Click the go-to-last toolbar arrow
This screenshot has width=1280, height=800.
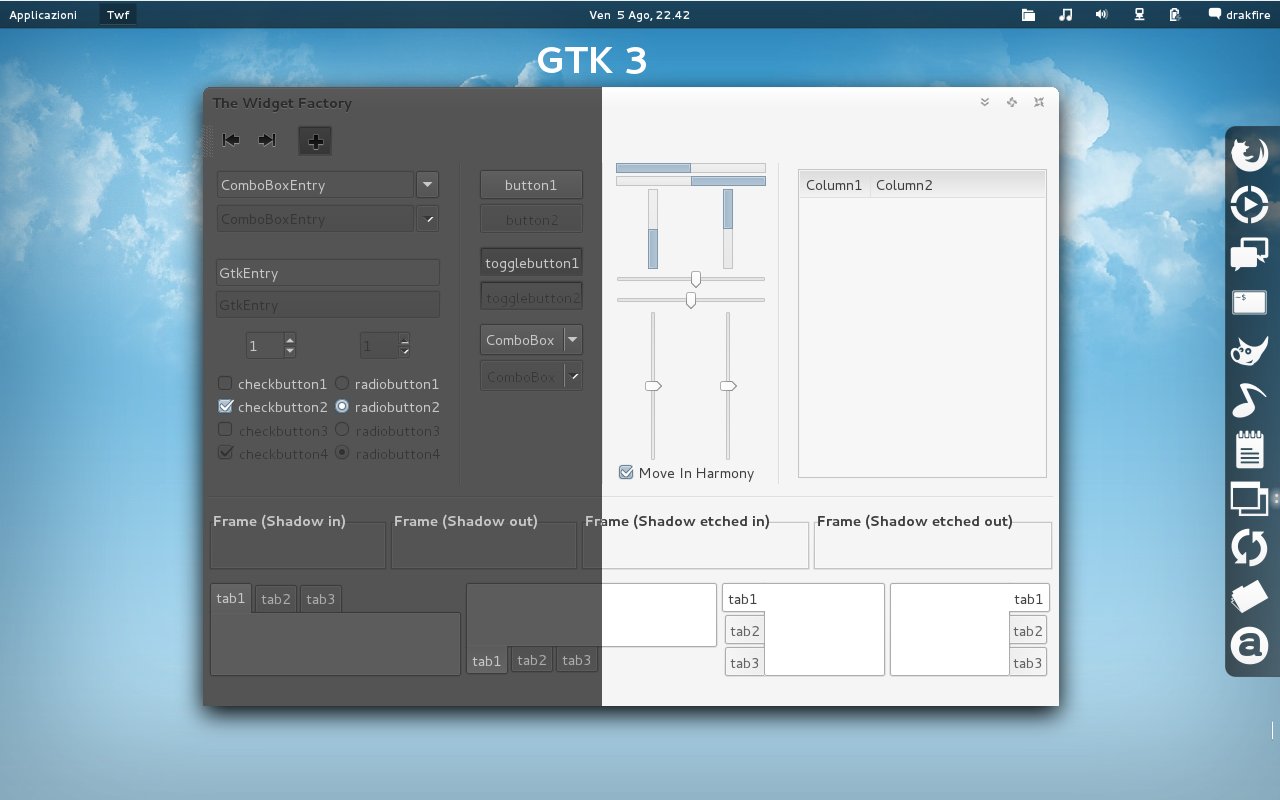tap(267, 140)
